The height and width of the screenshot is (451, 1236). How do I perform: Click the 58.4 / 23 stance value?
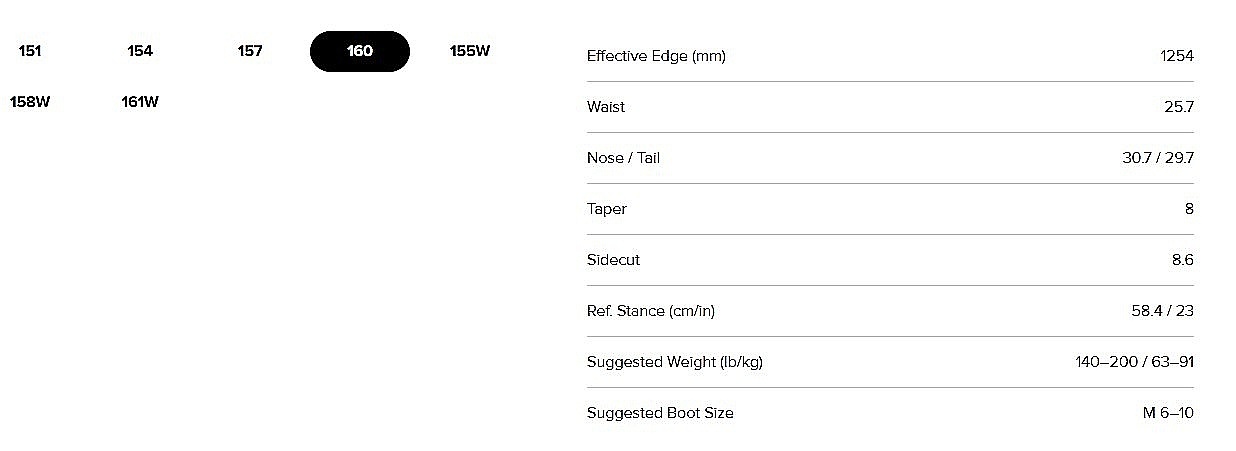1163,311
